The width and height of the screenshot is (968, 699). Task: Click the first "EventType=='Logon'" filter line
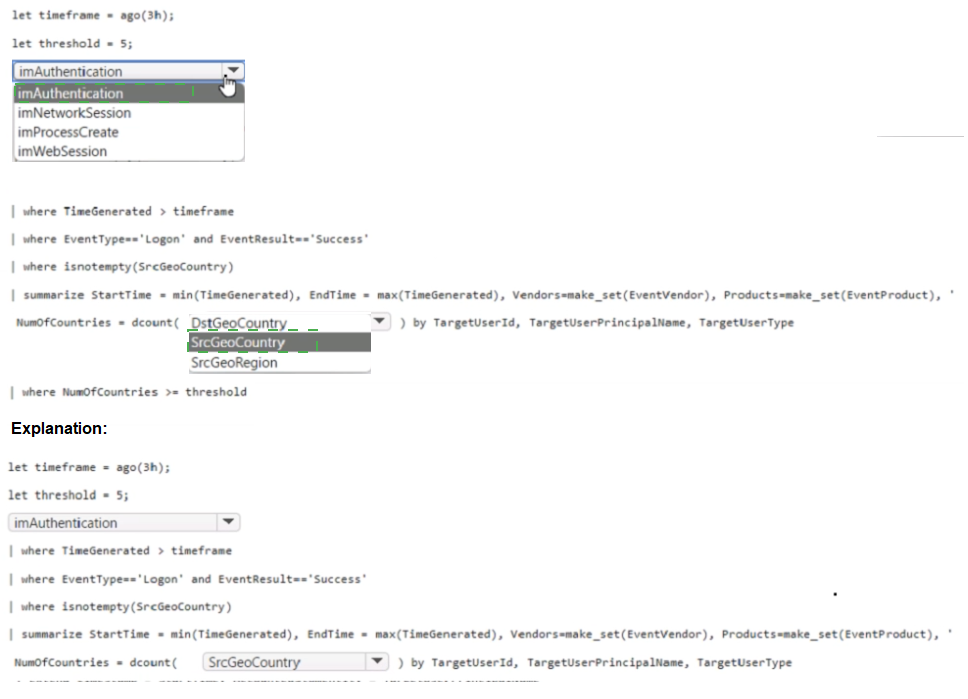(x=195, y=239)
